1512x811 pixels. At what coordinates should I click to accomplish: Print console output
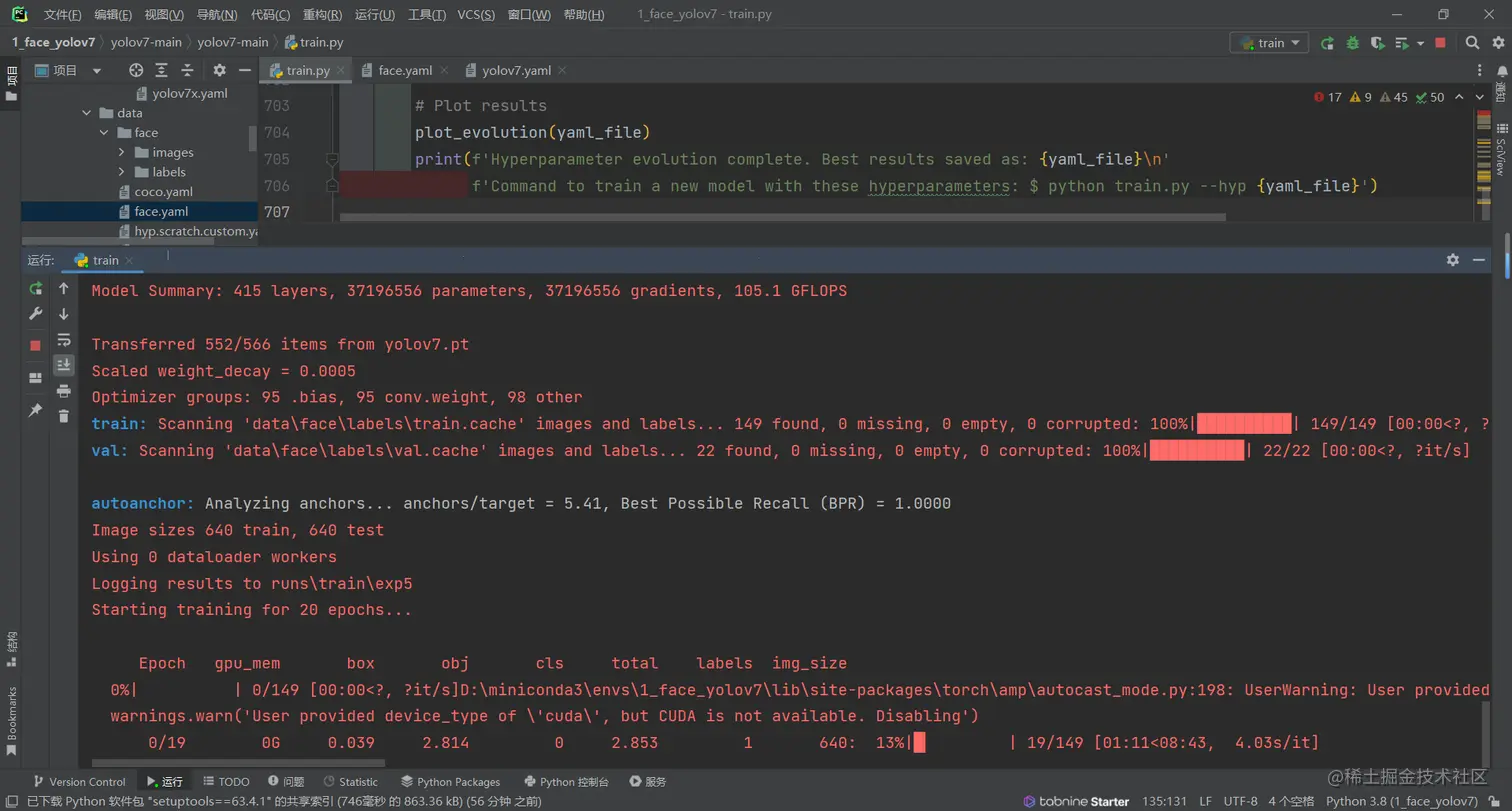click(x=64, y=390)
